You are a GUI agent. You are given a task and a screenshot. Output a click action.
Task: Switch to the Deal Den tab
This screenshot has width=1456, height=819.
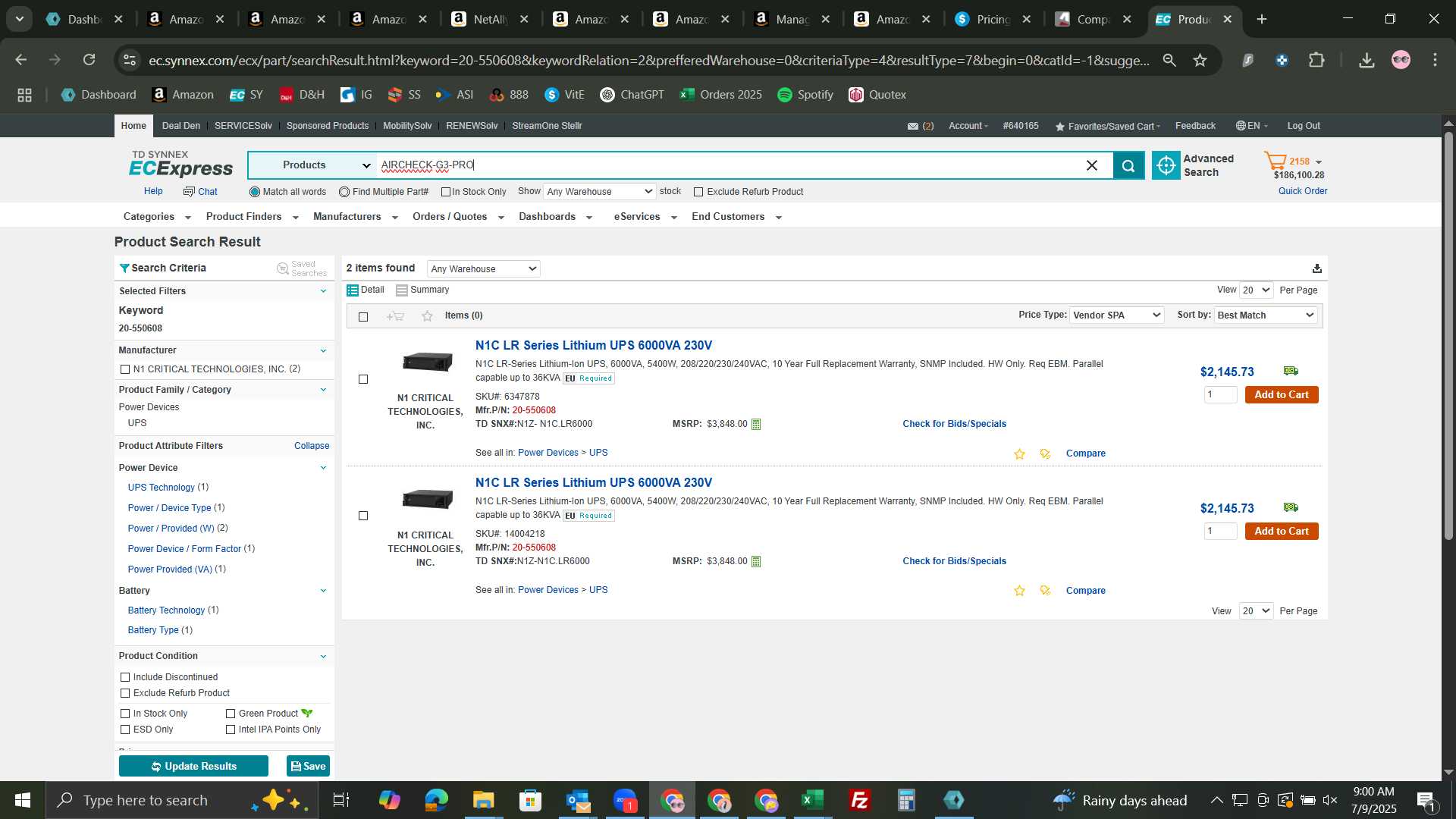(x=181, y=126)
